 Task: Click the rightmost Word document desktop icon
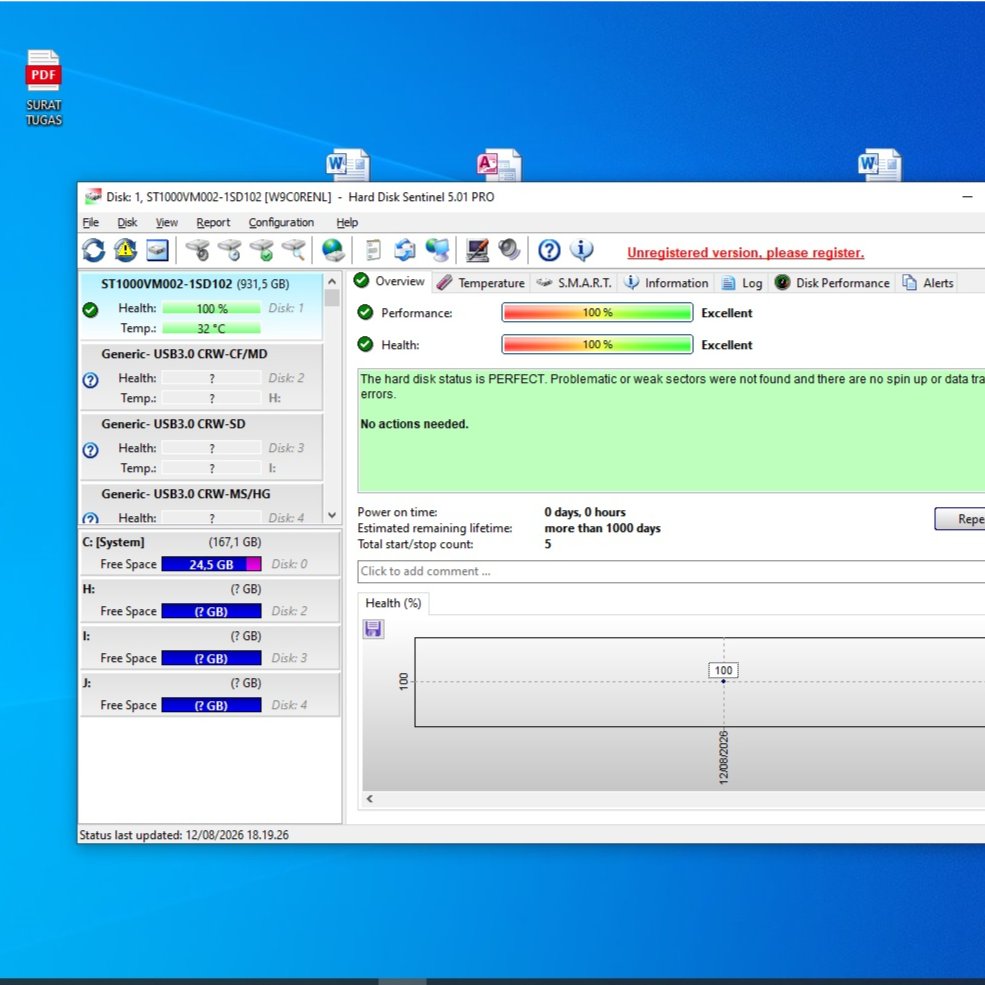(879, 165)
